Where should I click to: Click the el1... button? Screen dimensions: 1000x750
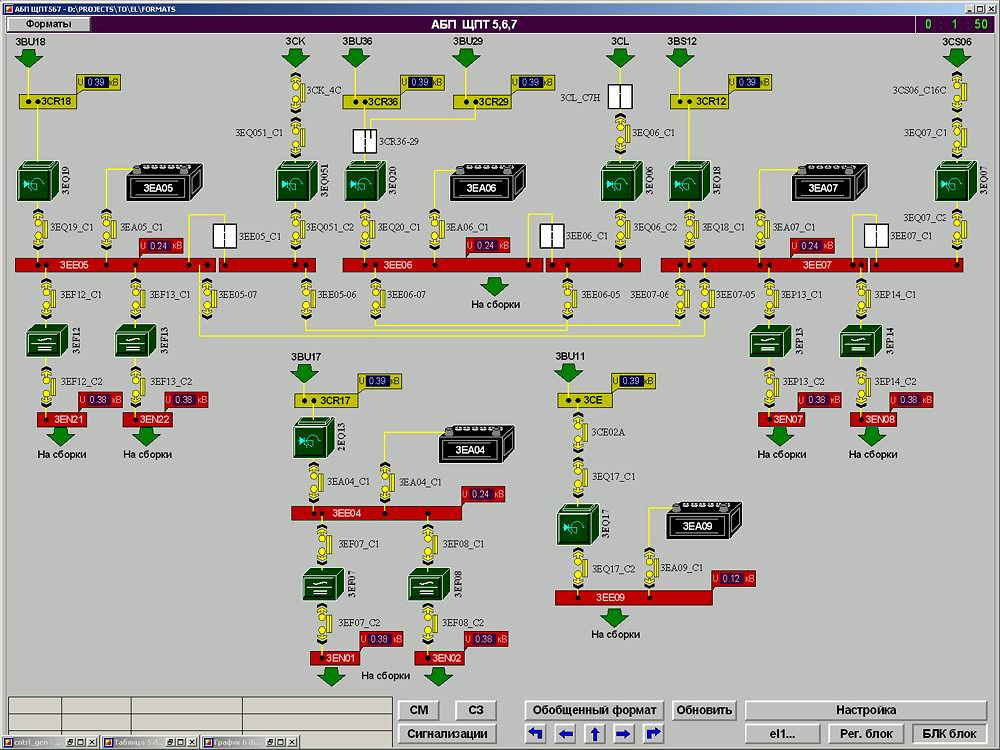point(782,733)
